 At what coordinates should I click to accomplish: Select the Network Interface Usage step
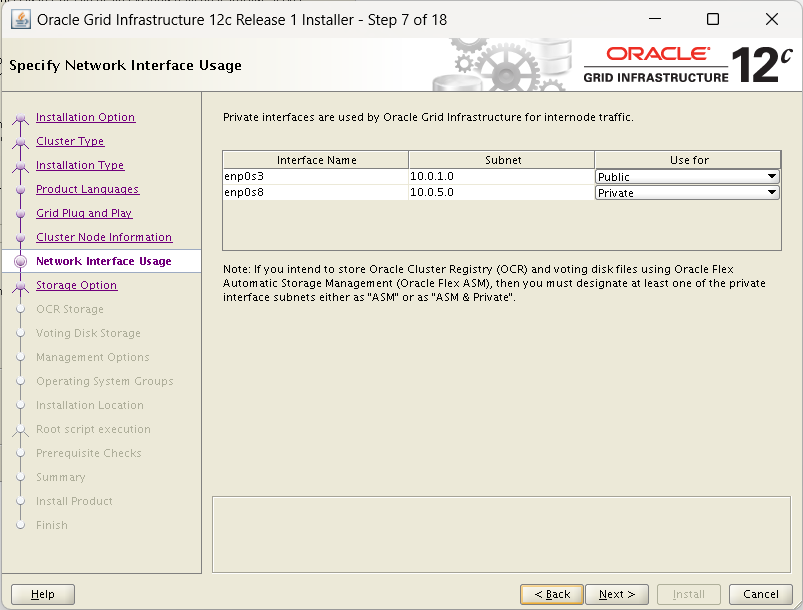(104, 261)
